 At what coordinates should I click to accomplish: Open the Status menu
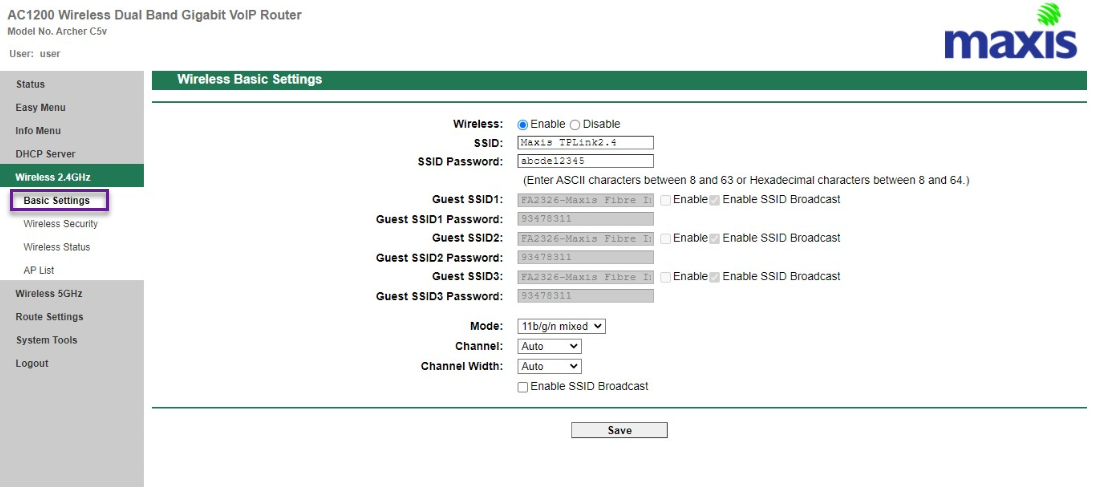[x=30, y=85]
